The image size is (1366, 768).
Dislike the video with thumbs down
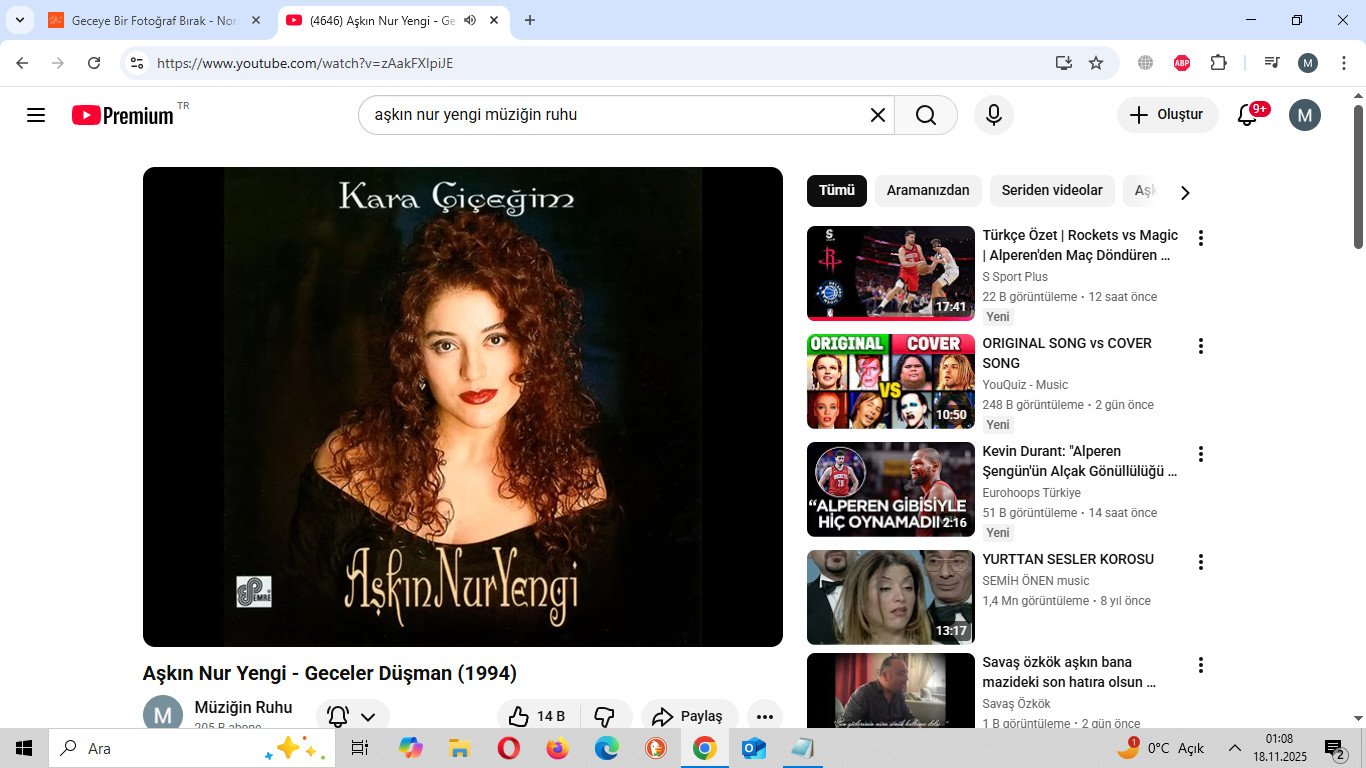tap(604, 716)
